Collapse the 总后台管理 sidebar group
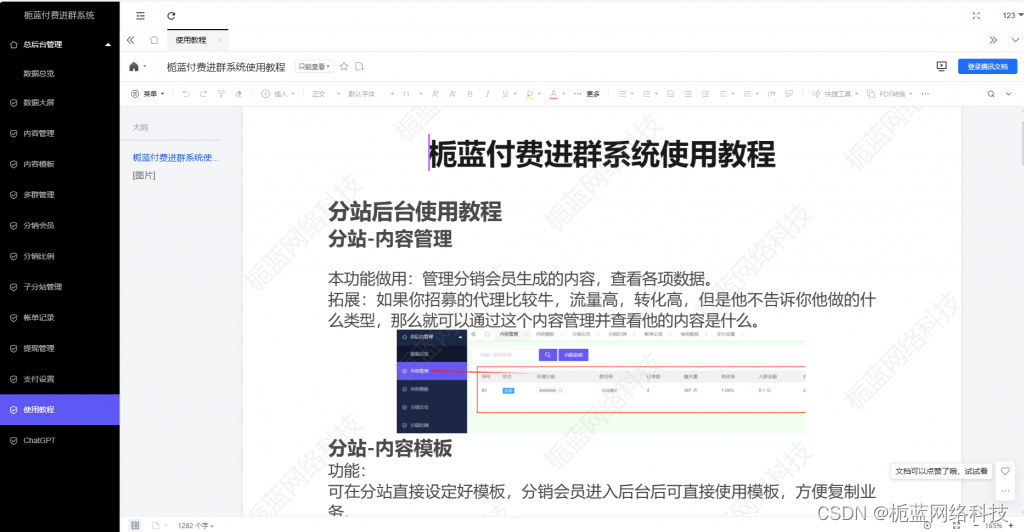 tap(59, 44)
